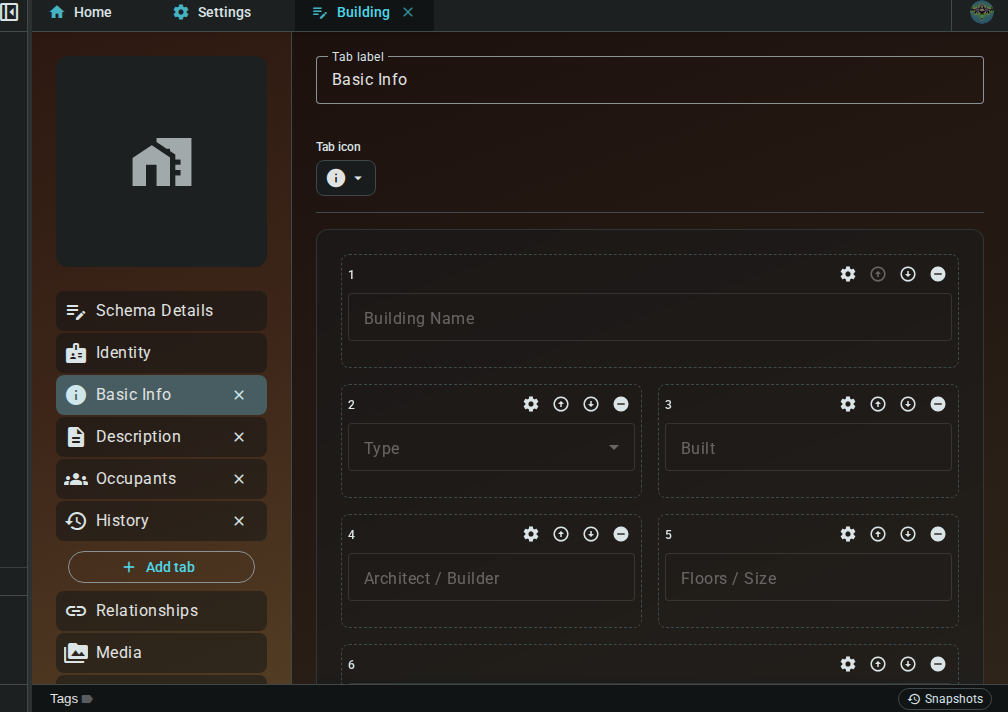
Task: Click the Building Name field
Action: pyautogui.click(x=649, y=317)
